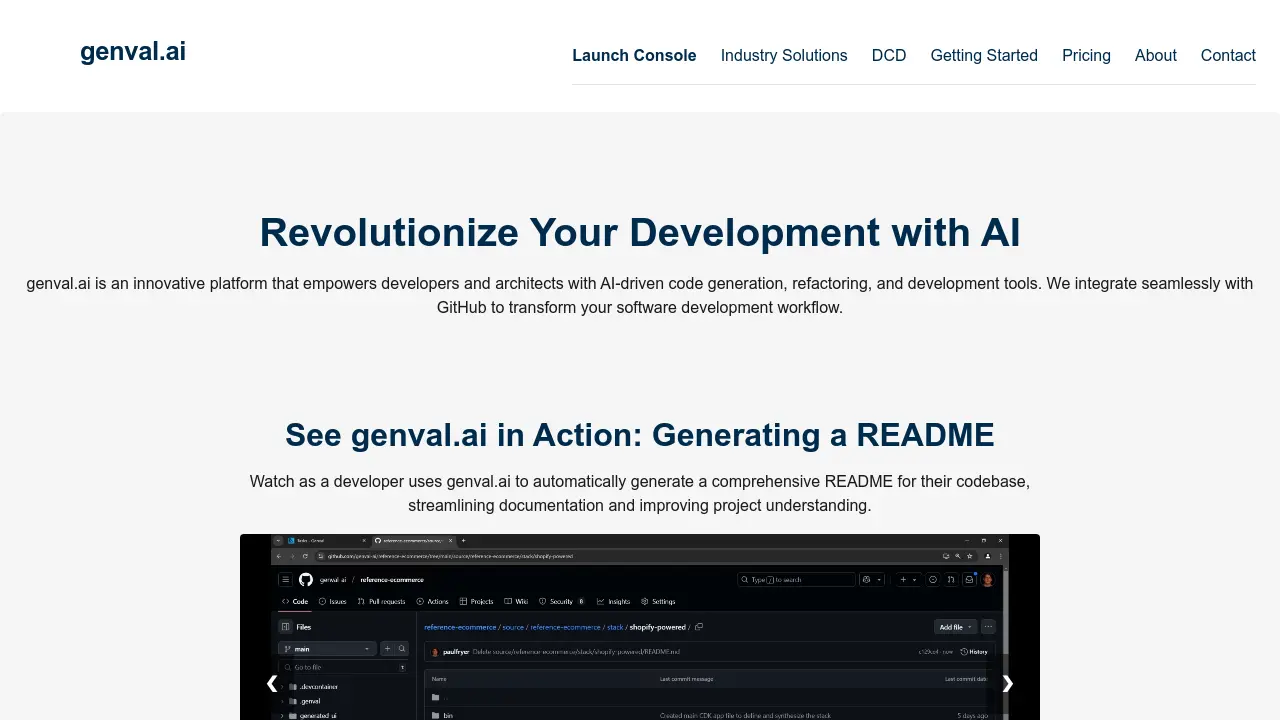Select the Security tab in demo screenshot
The height and width of the screenshot is (720, 1280).
(561, 602)
